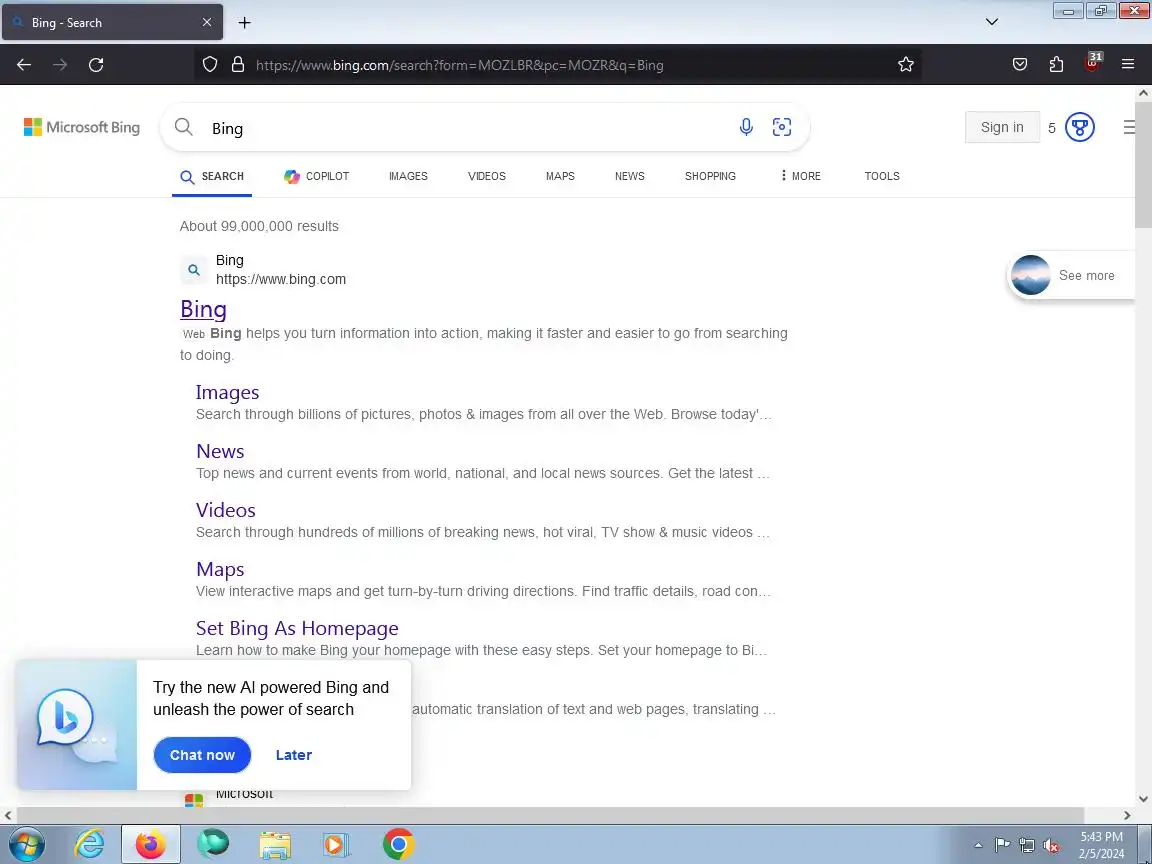Click the vertical scrollbar down arrow
The image size is (1152, 864).
pos(1143,799)
